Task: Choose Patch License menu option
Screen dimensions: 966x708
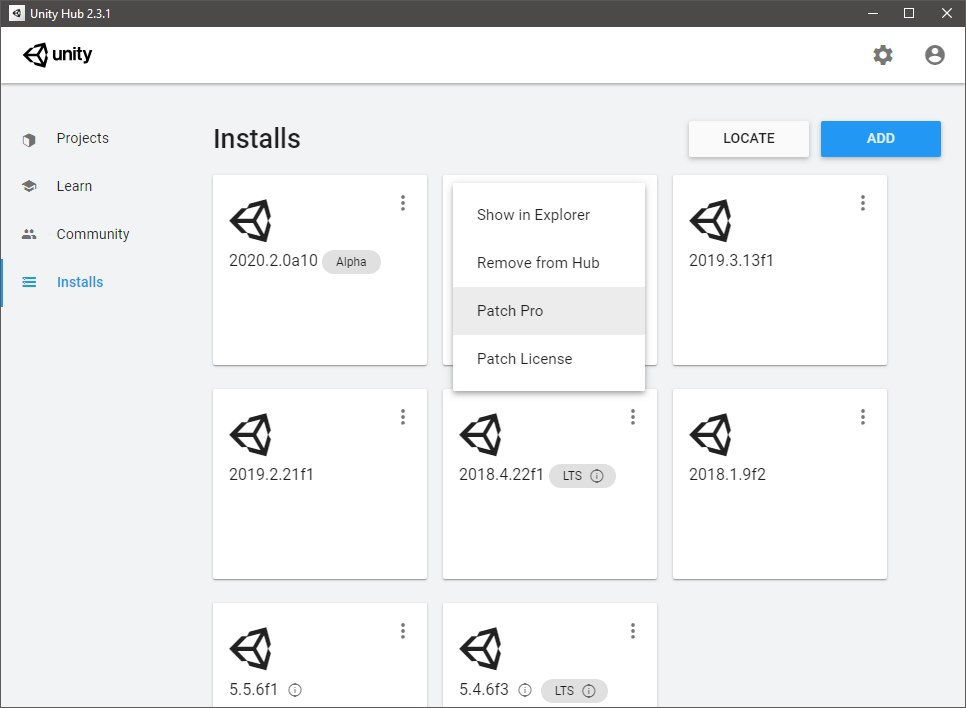Action: 549,359
